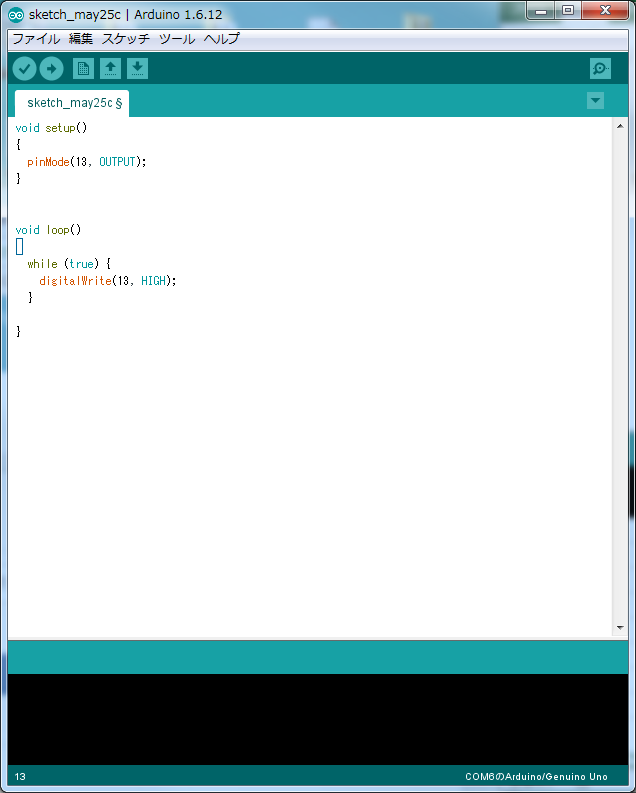Click the Arduino logo in title bar

(x=16, y=14)
